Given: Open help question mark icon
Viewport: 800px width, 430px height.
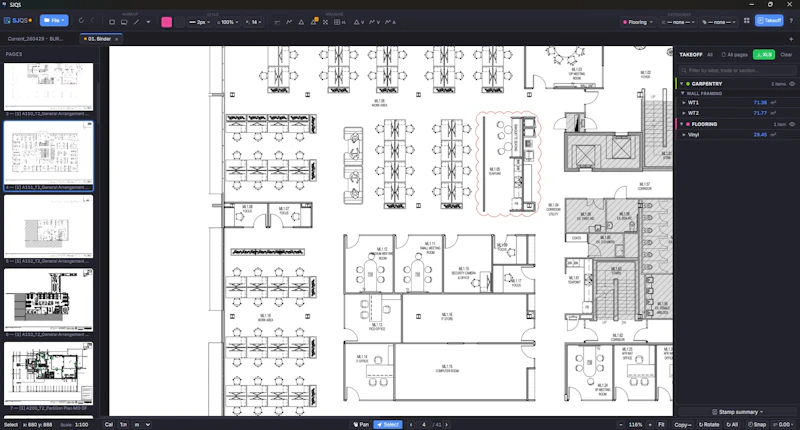Looking at the screenshot, I should [791, 20].
